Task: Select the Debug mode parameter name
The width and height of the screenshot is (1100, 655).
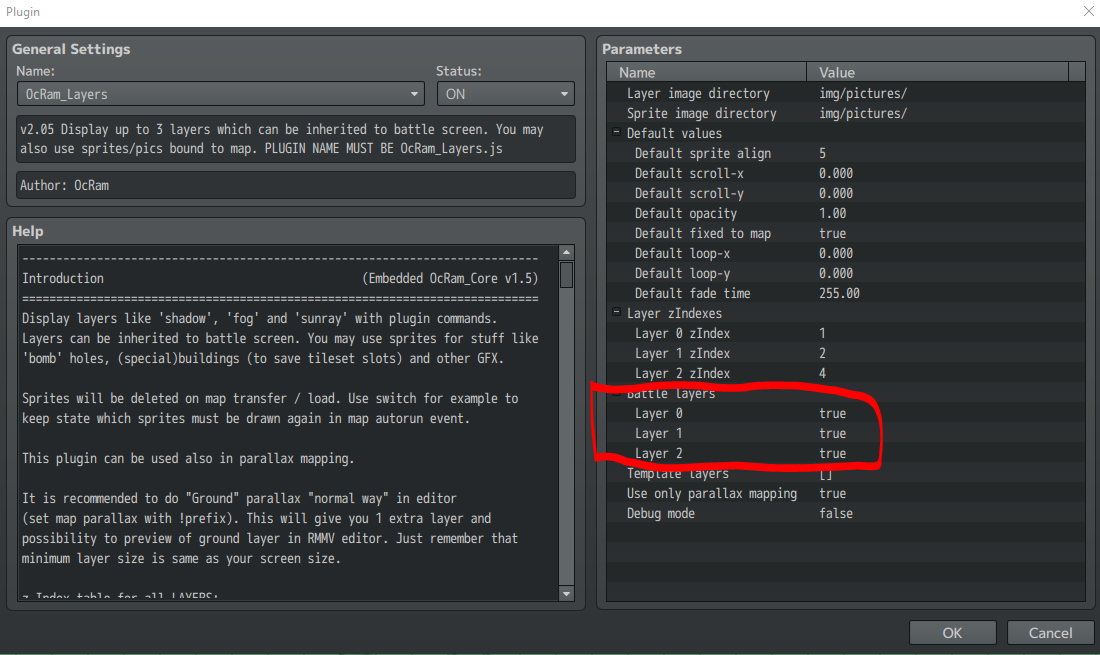Action: [x=660, y=513]
